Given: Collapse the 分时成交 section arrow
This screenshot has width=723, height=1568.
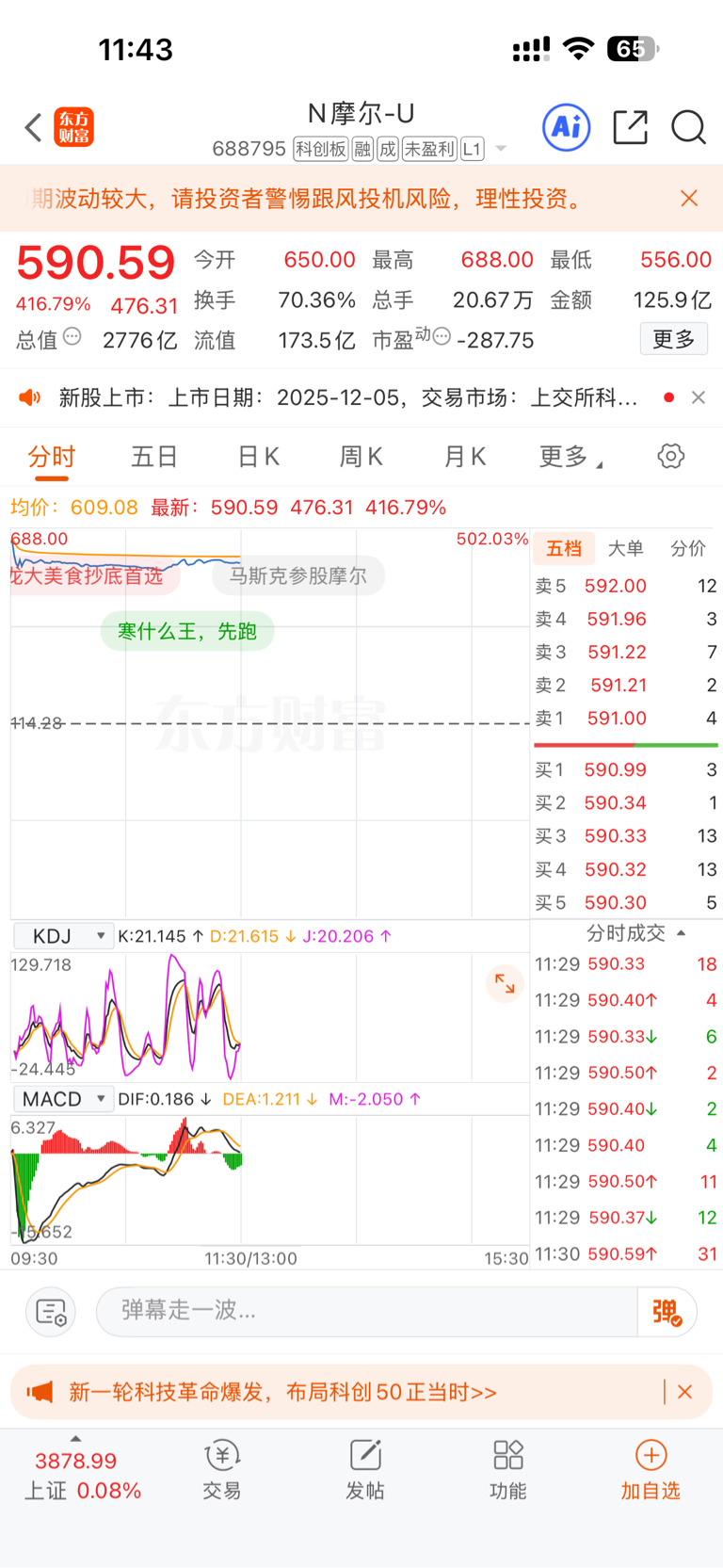Looking at the screenshot, I should point(681,933).
